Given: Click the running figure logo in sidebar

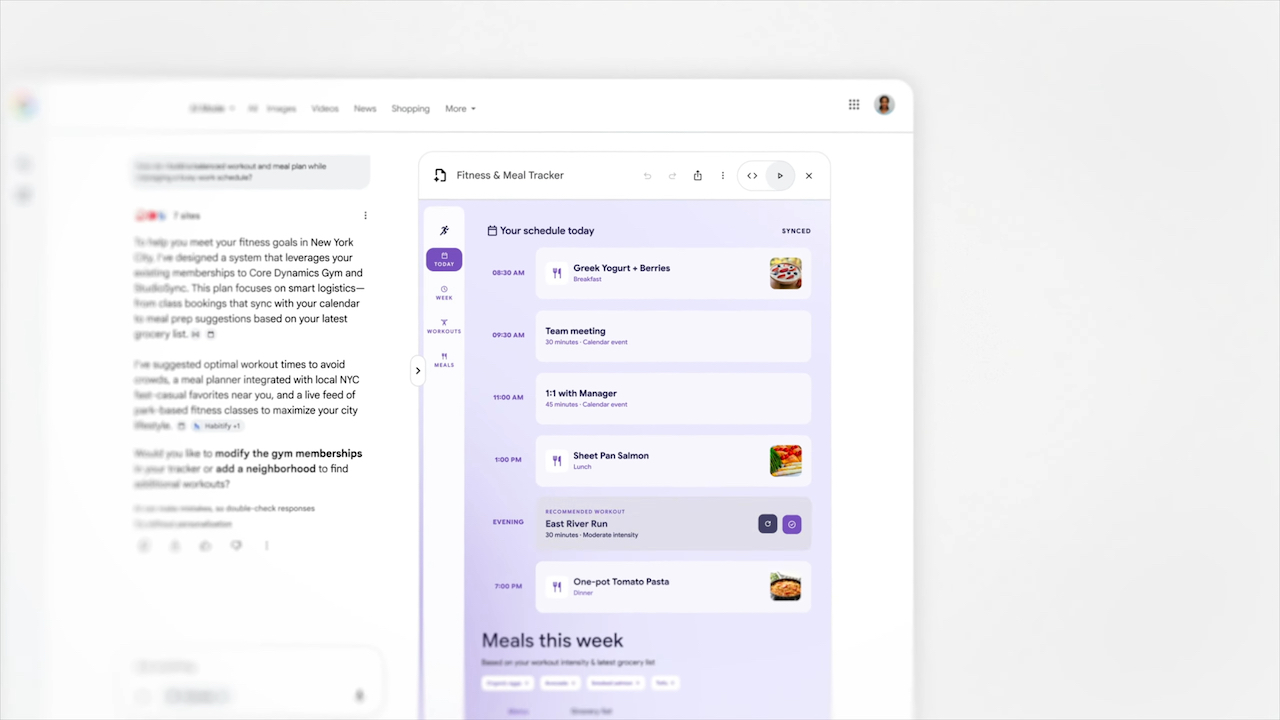Looking at the screenshot, I should click(444, 230).
